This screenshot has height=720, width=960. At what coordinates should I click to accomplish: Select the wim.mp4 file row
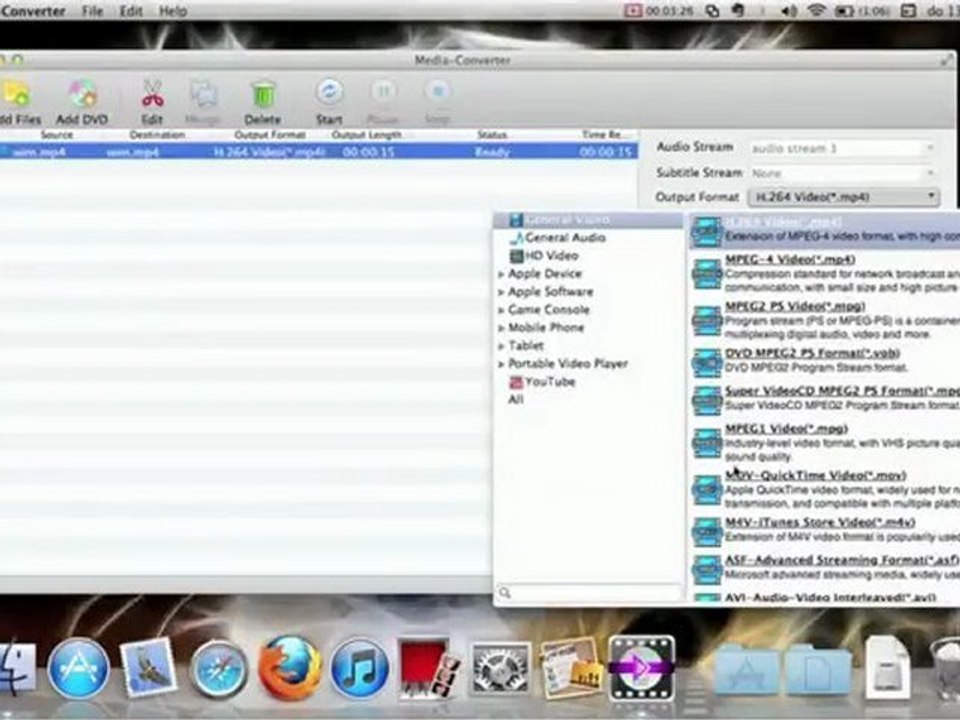tap(318, 151)
